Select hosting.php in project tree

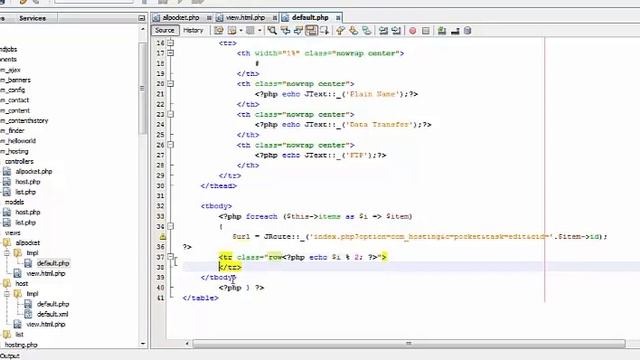(x=21, y=345)
